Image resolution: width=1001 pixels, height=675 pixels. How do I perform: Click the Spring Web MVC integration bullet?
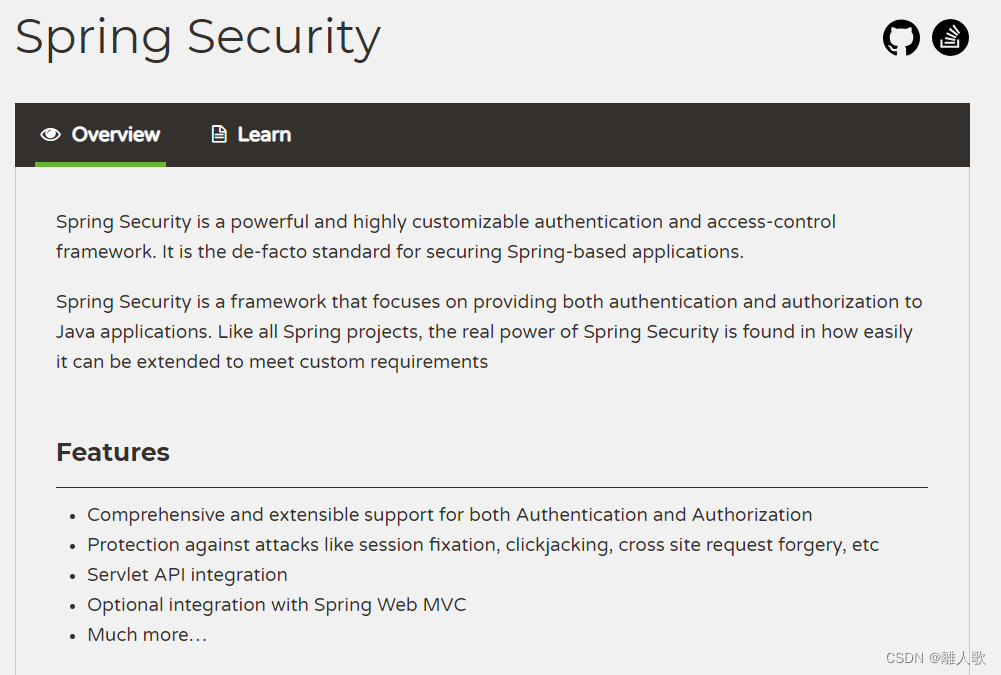pos(277,604)
